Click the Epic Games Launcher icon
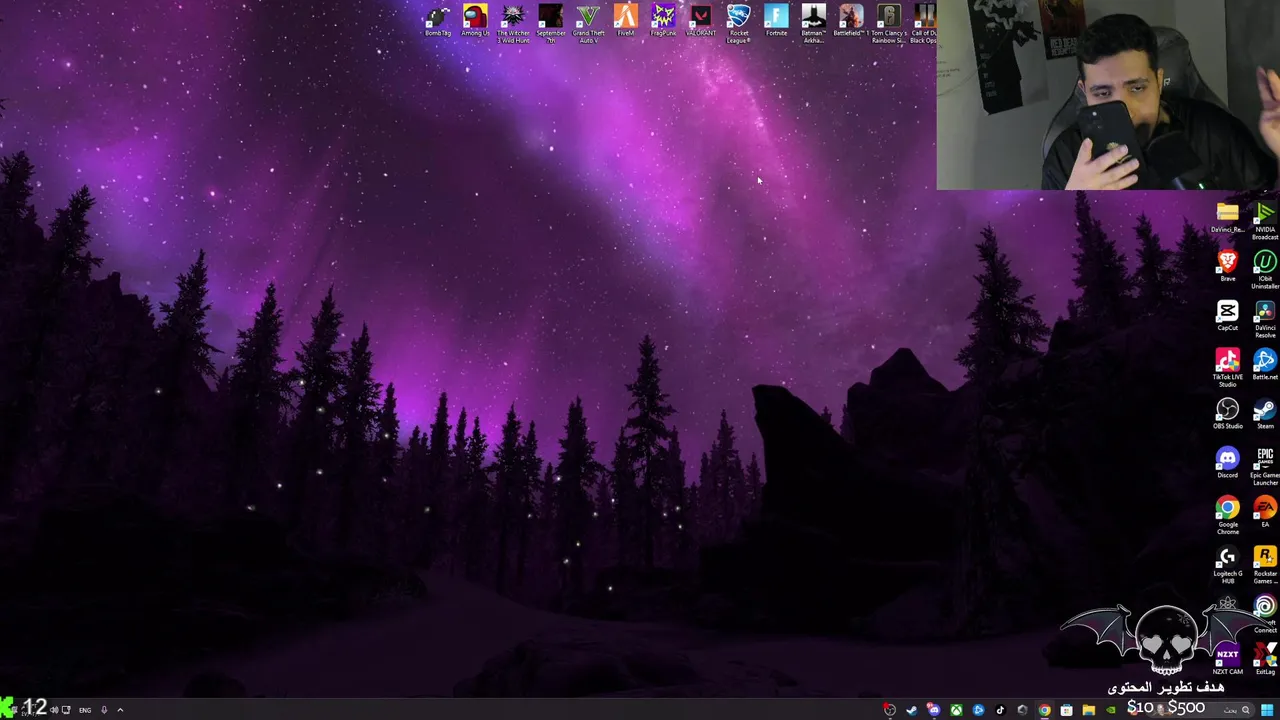This screenshot has height=720, width=1280. coord(1265,466)
